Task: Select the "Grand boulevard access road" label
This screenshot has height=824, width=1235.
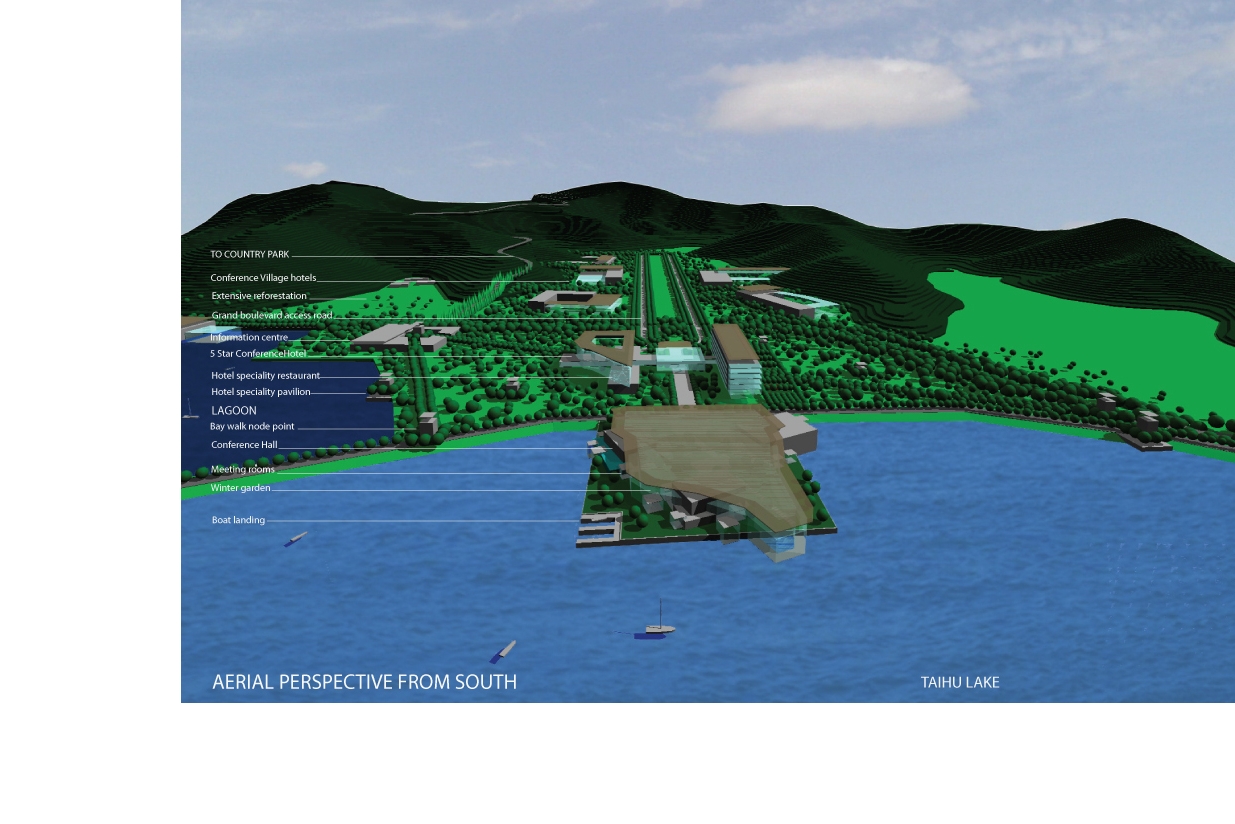Action: pos(271,315)
